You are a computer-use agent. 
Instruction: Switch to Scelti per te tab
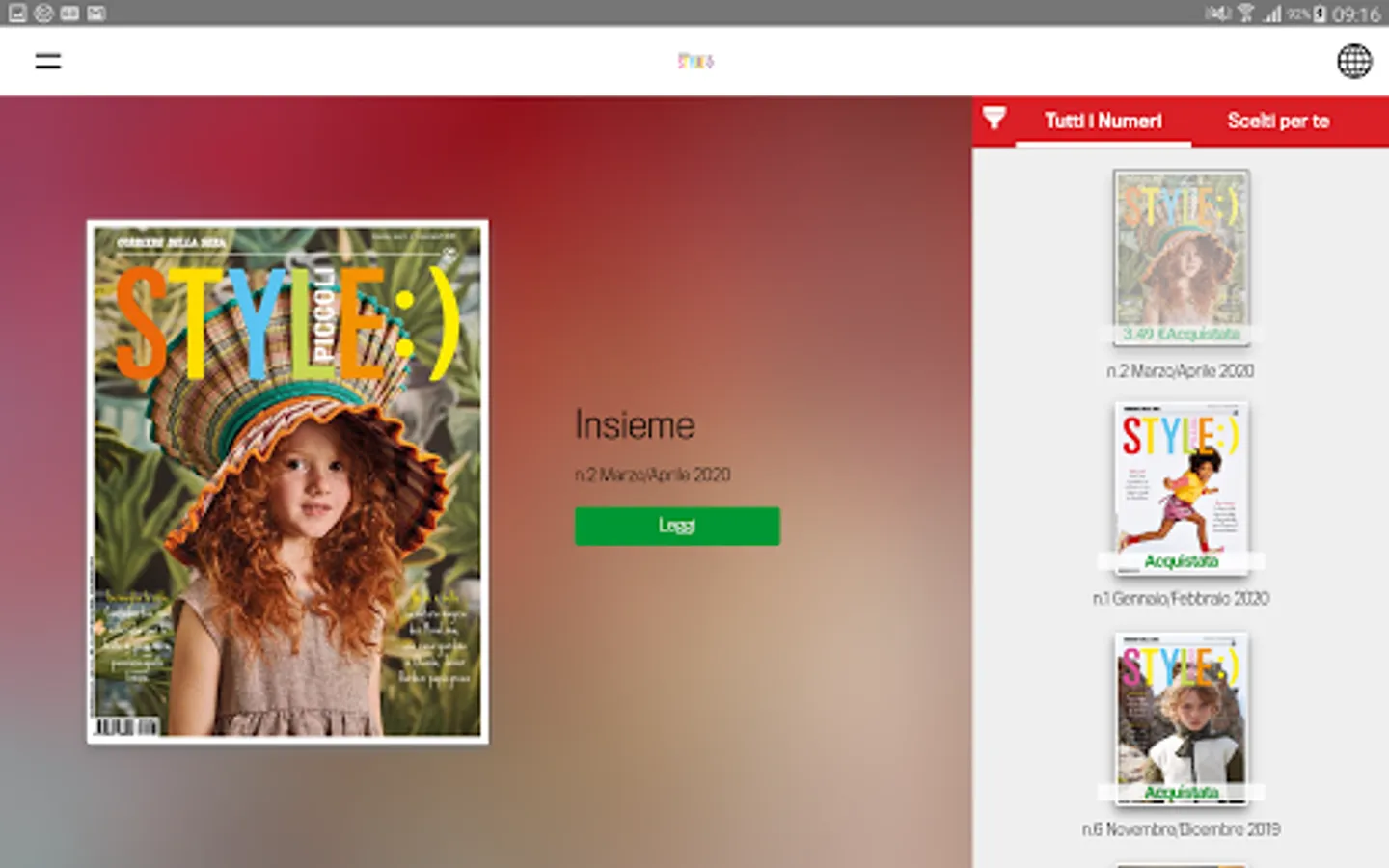coord(1278,121)
